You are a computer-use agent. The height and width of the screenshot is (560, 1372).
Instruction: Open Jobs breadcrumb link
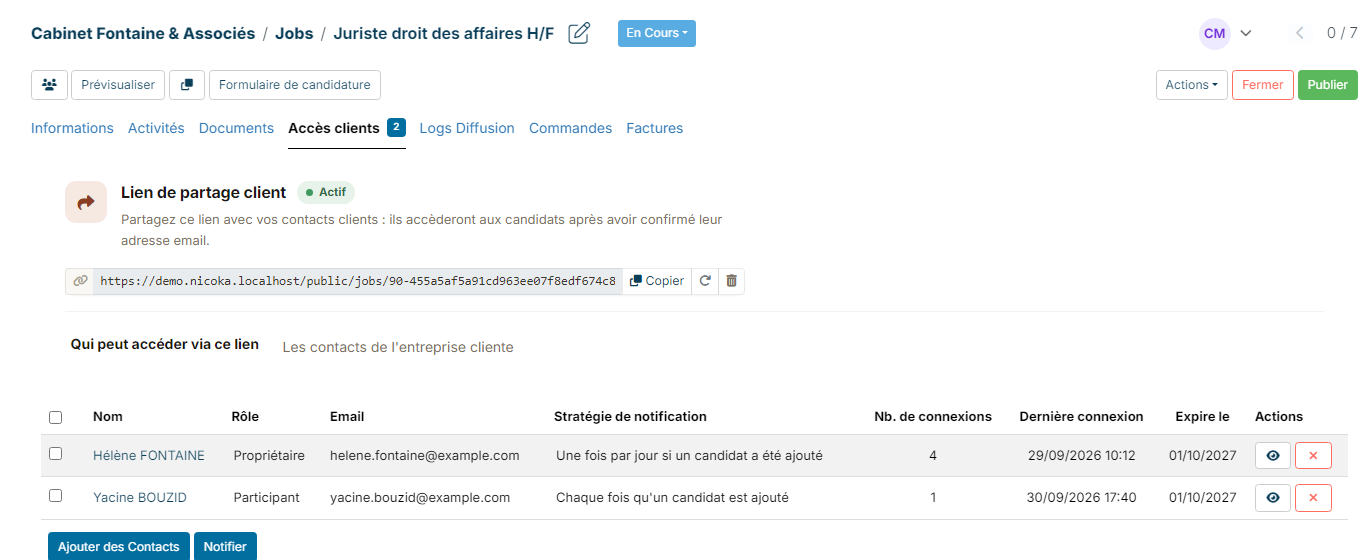pos(294,33)
